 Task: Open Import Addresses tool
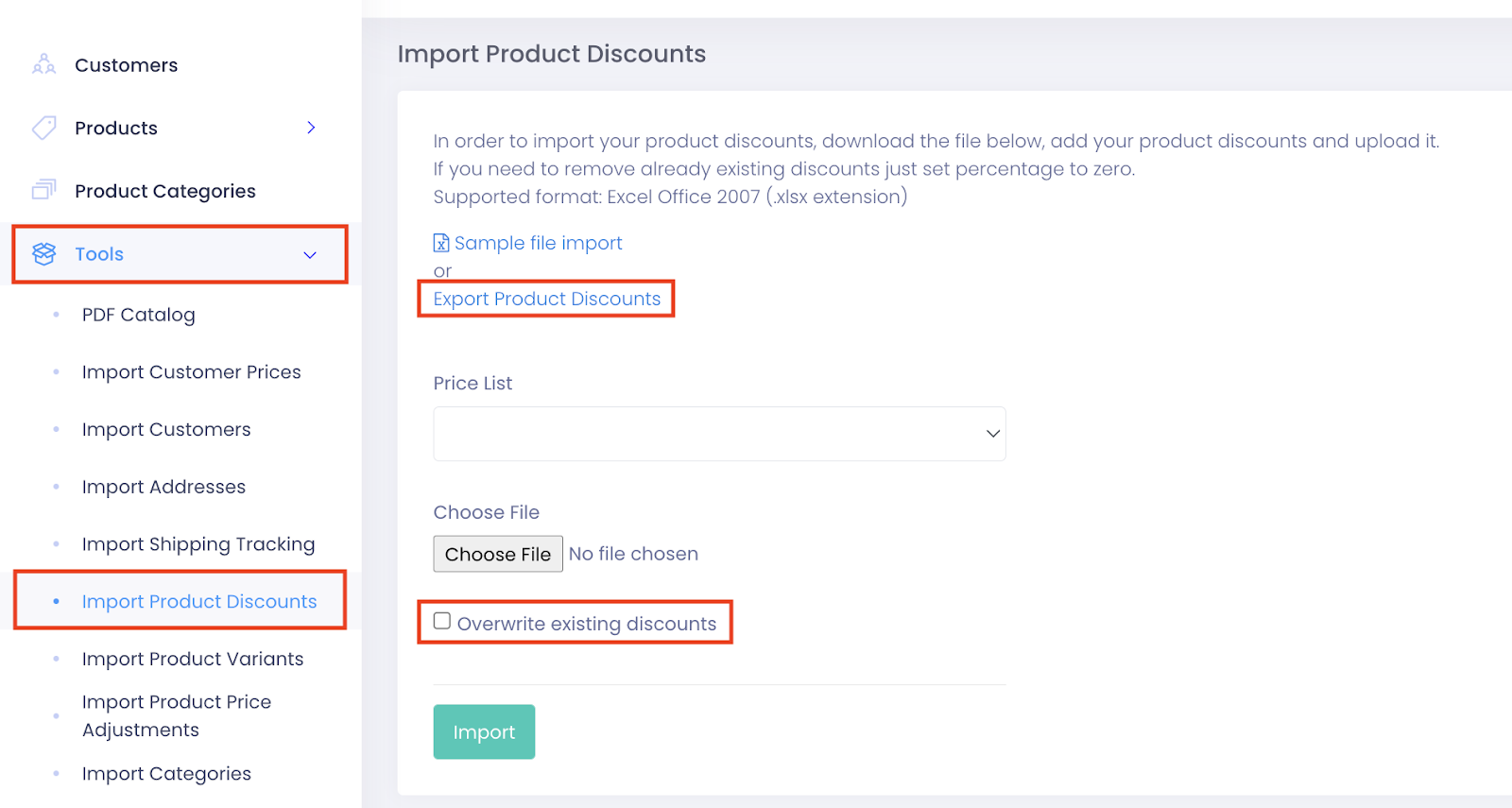click(x=163, y=487)
